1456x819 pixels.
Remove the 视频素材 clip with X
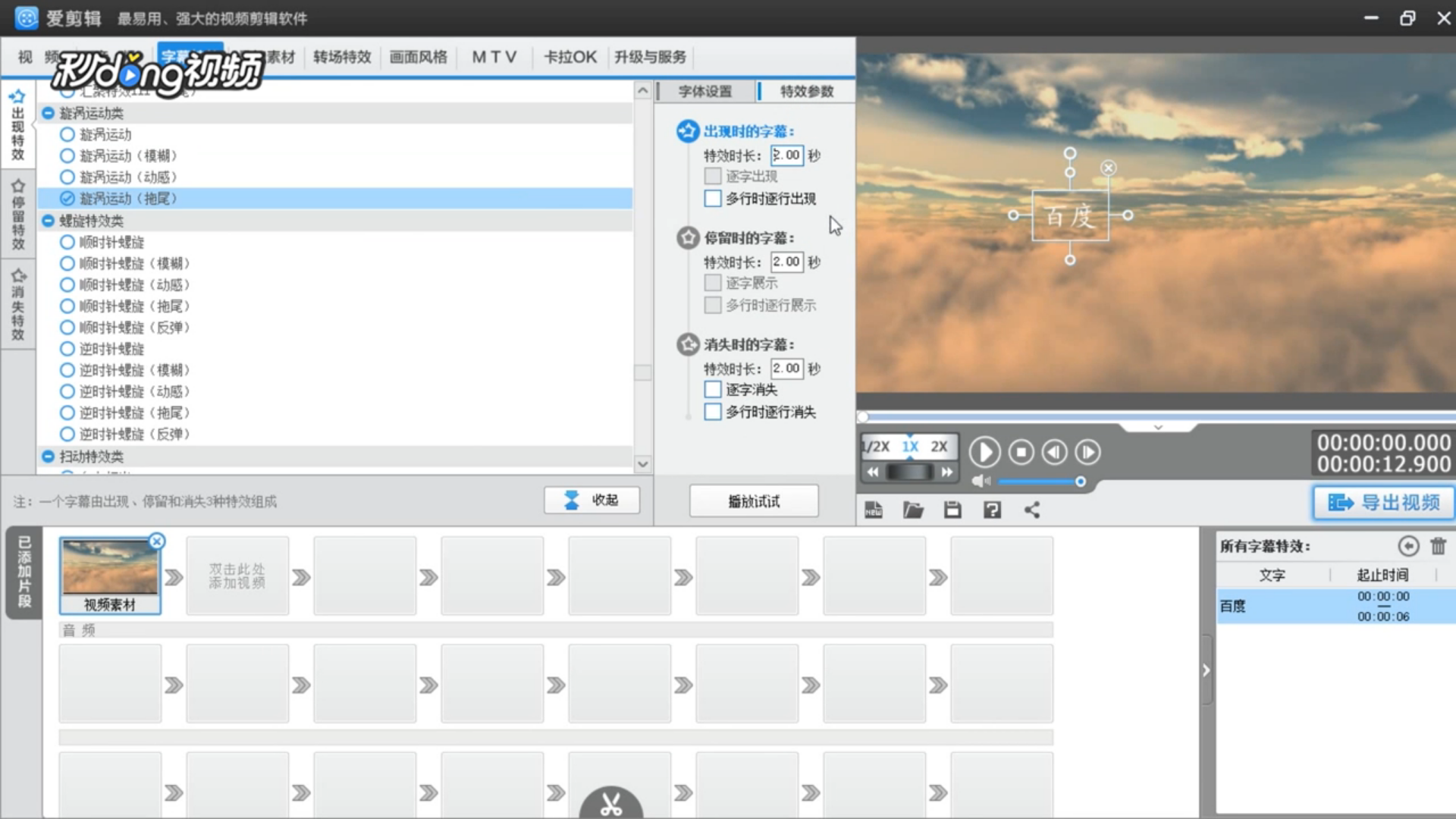[157, 541]
